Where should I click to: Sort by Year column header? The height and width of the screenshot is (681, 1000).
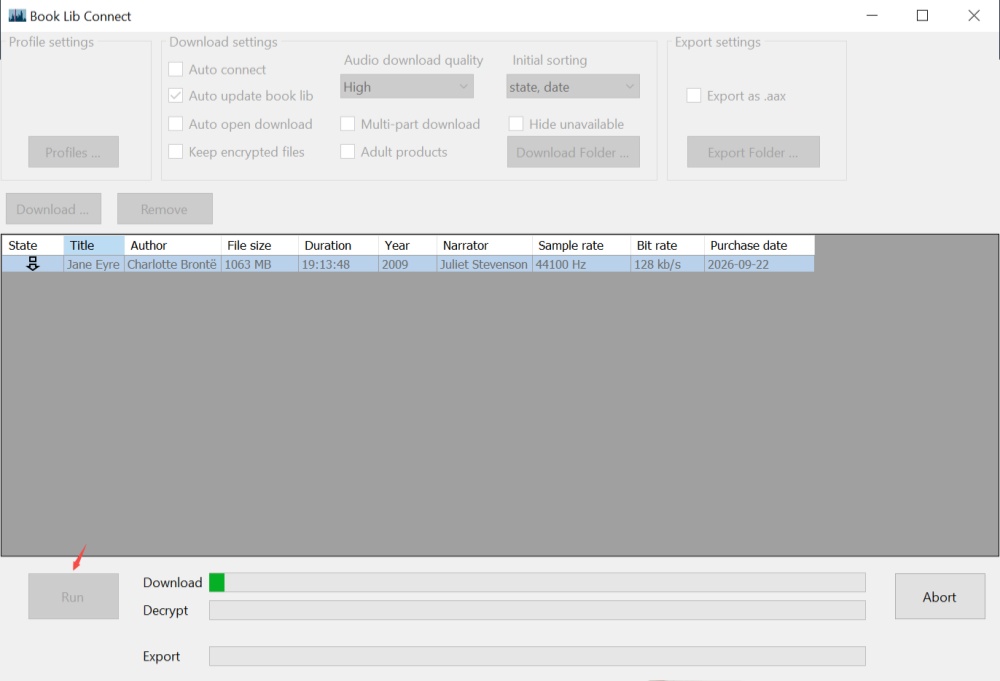pyautogui.click(x=408, y=245)
